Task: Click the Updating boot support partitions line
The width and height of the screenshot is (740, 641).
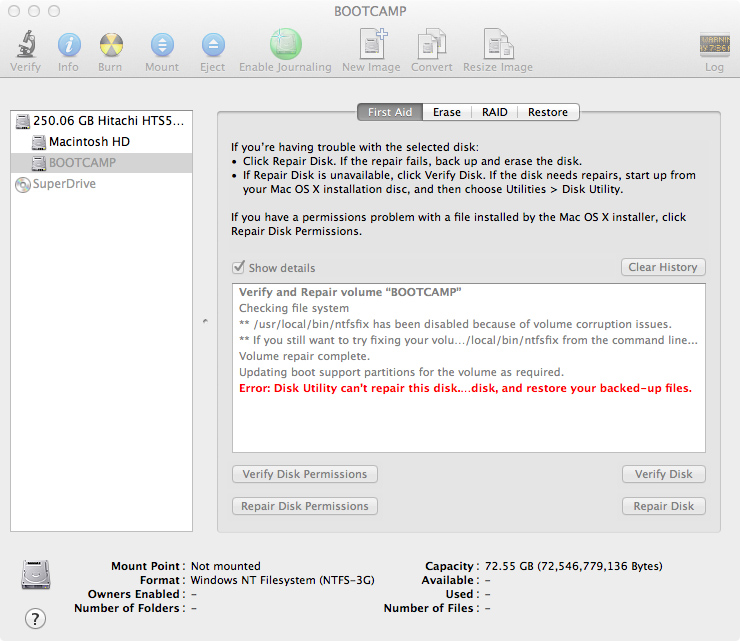Action: click(x=401, y=372)
